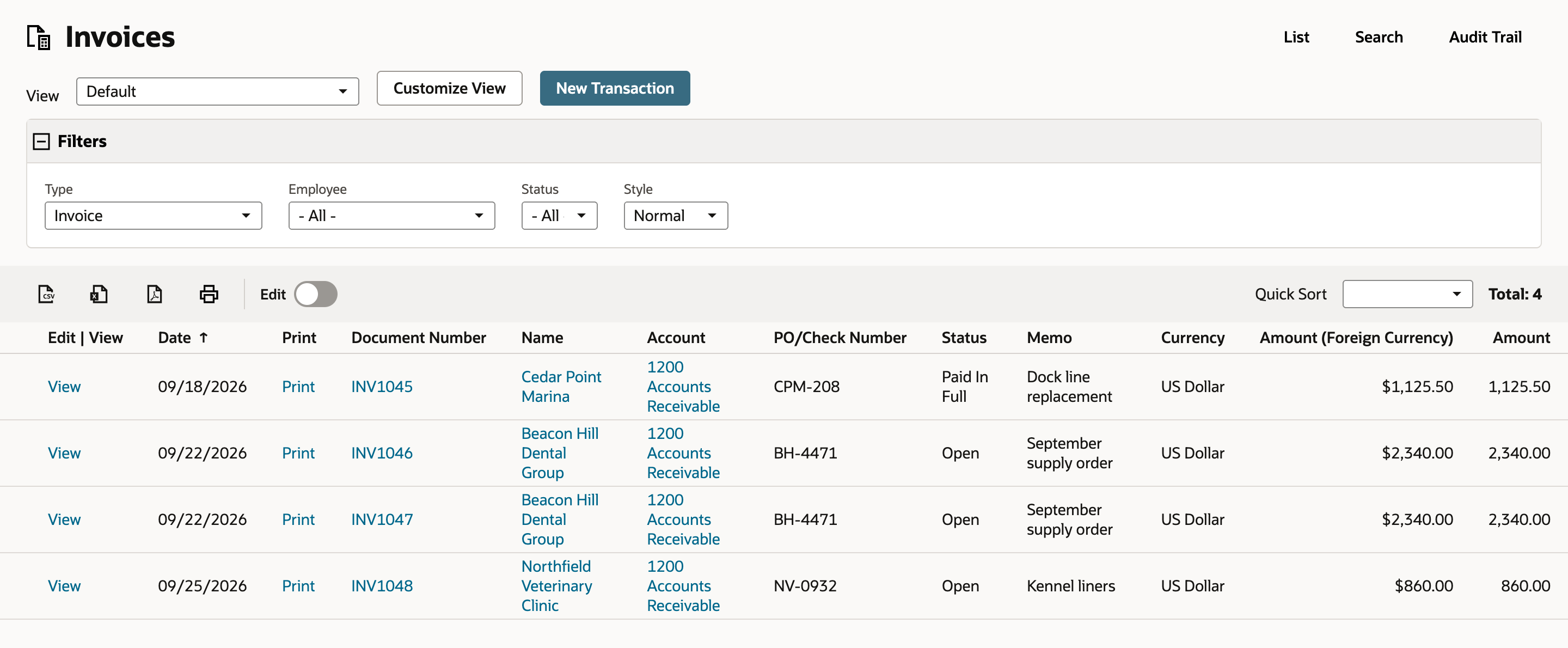
Task: Select the NV-0932 PO number cell
Action: pos(805,585)
